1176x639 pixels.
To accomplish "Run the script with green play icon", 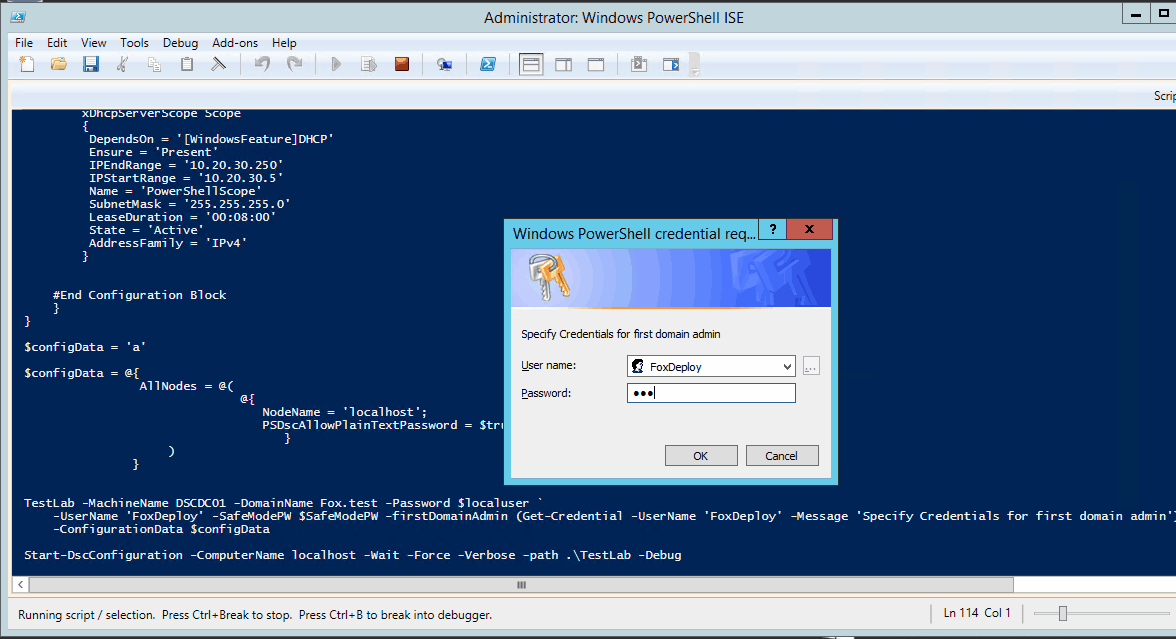I will (x=336, y=64).
